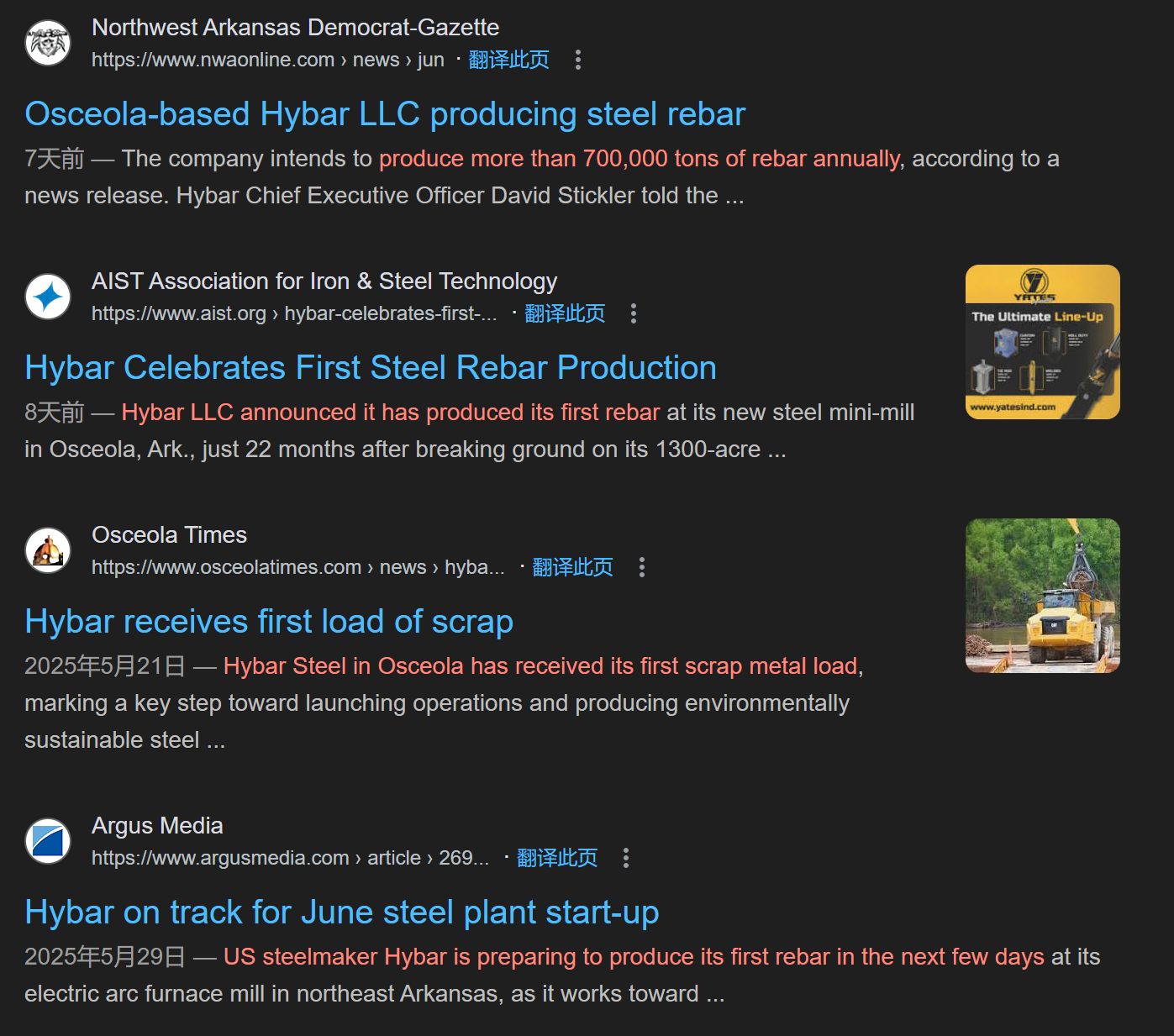Click the 'Argus Media' site name
1174x1036 pixels.
(x=157, y=826)
